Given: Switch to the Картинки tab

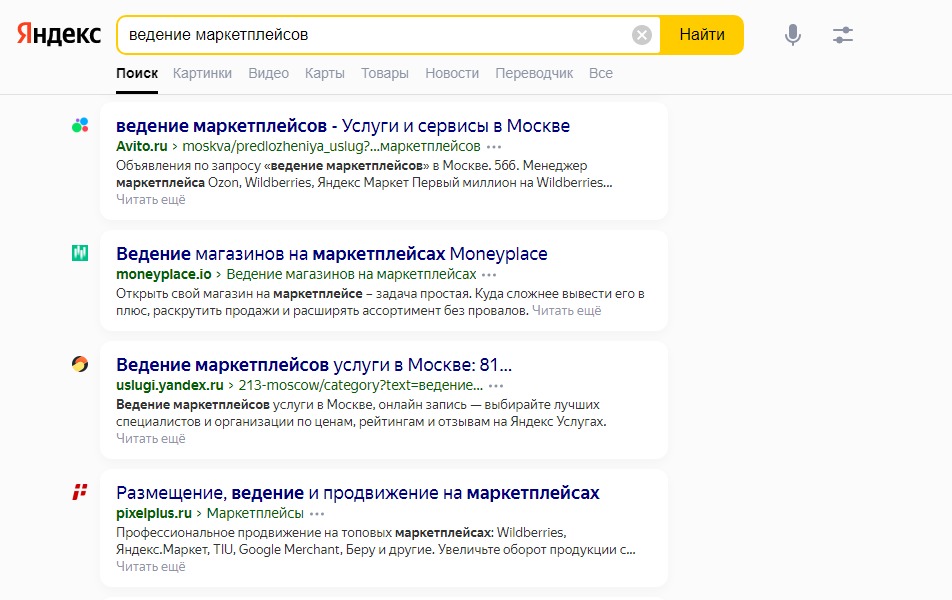Looking at the screenshot, I should [x=202, y=73].
